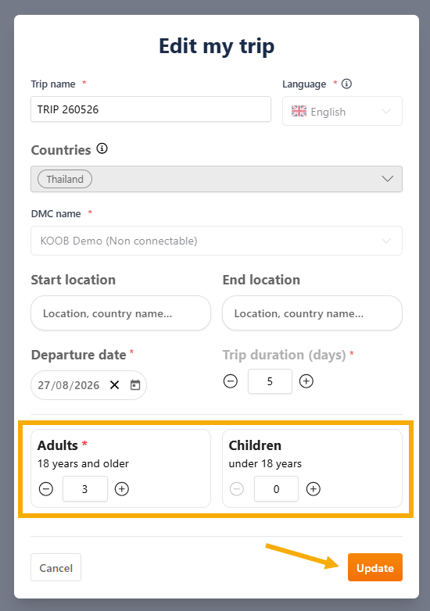Focus the End location field

[312, 313]
